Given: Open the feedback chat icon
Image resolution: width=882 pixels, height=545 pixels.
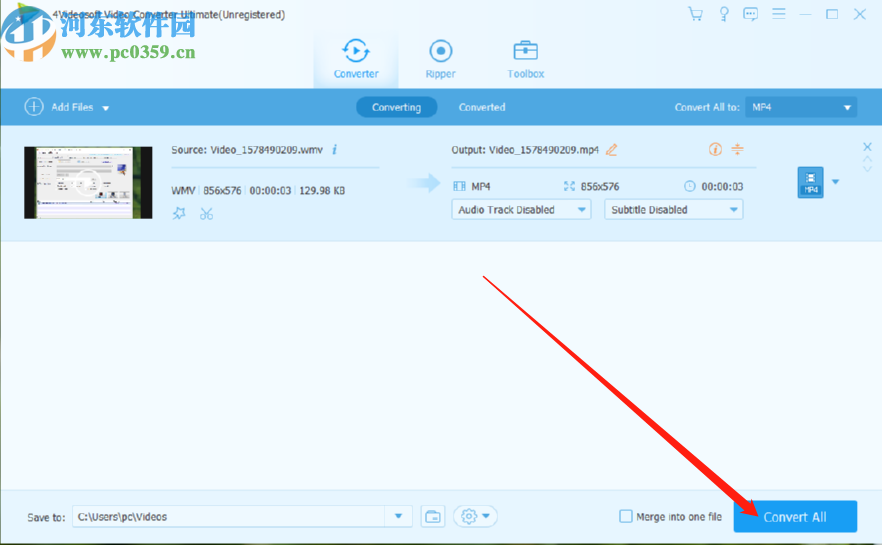Looking at the screenshot, I should pyautogui.click(x=750, y=14).
